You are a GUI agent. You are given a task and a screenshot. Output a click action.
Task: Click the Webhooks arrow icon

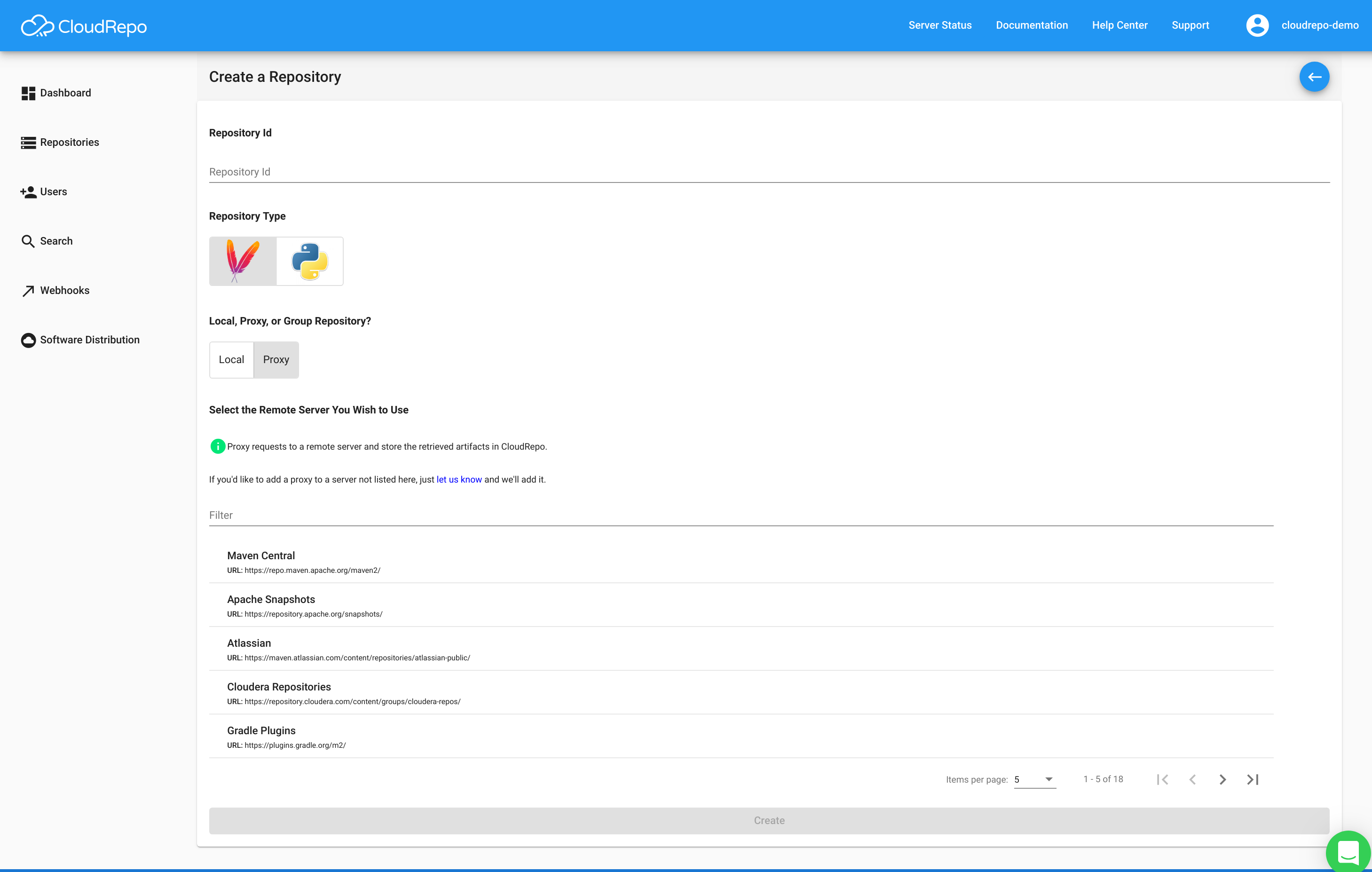coord(28,291)
